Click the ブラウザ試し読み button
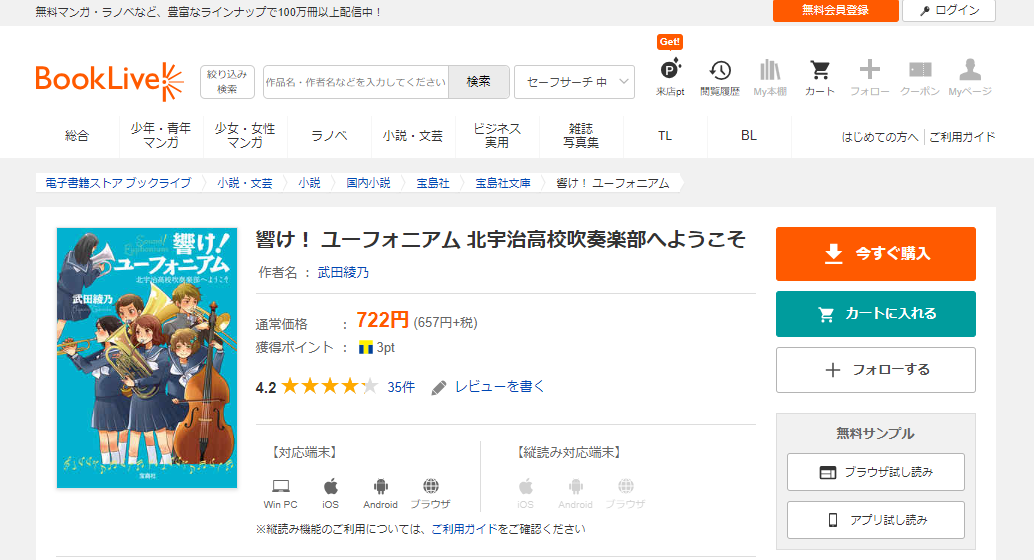The image size is (1034, 560). click(876, 472)
